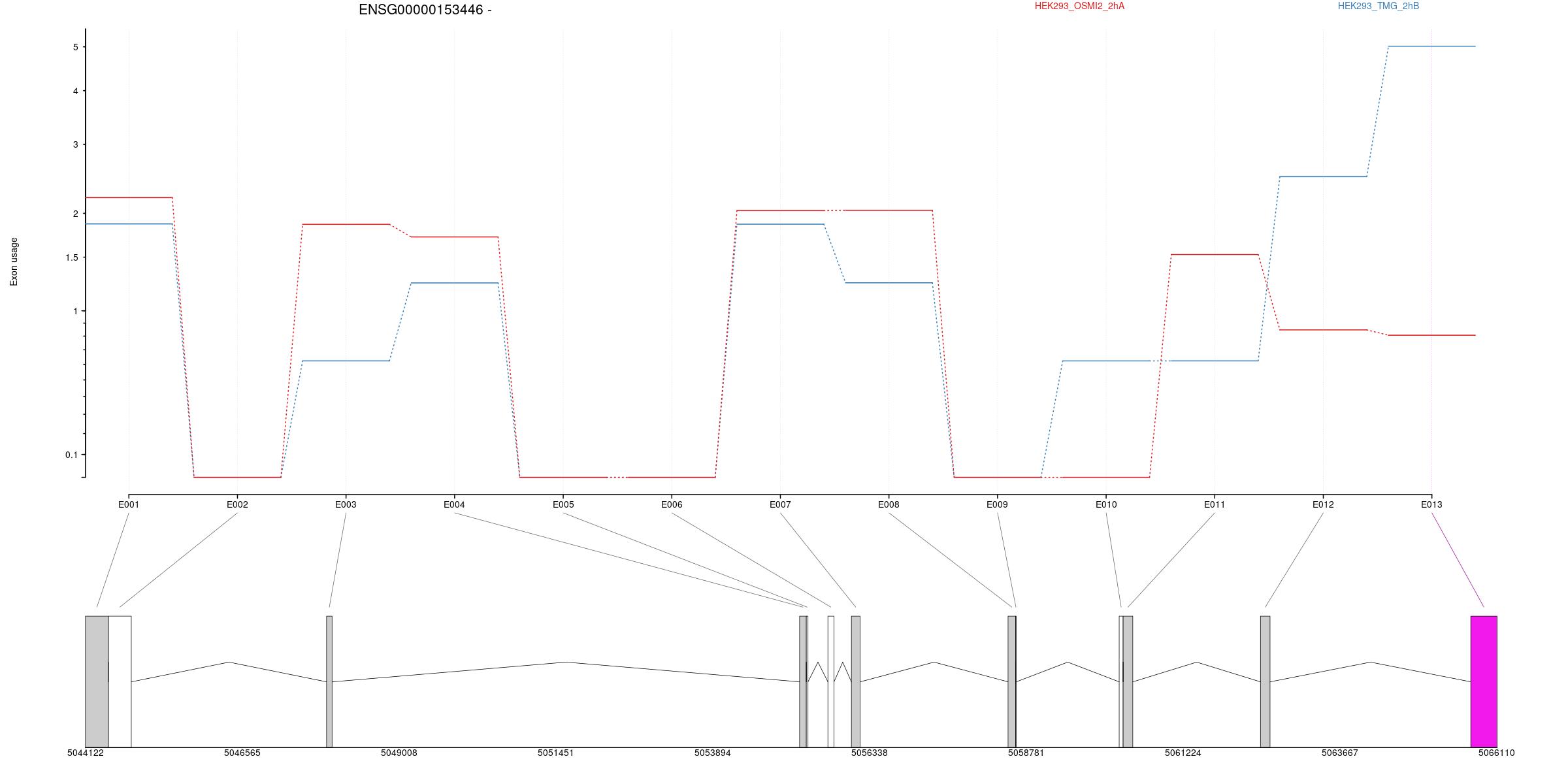Click the E007 exon label
This screenshot has width=1568, height=784.
click(x=780, y=504)
